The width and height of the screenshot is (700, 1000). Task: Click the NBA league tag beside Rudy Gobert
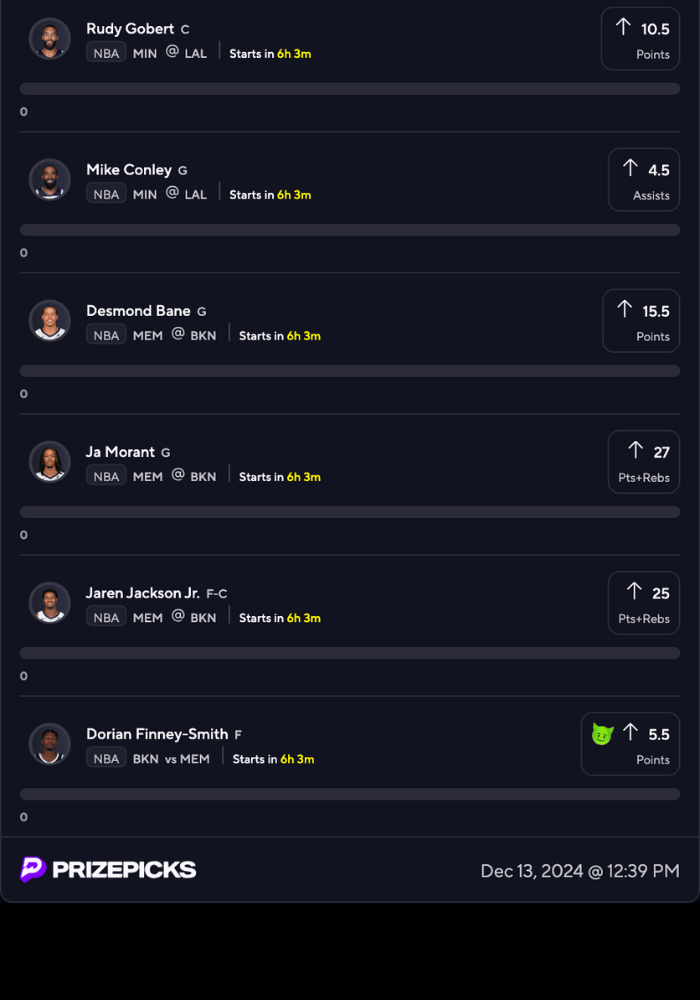(106, 53)
